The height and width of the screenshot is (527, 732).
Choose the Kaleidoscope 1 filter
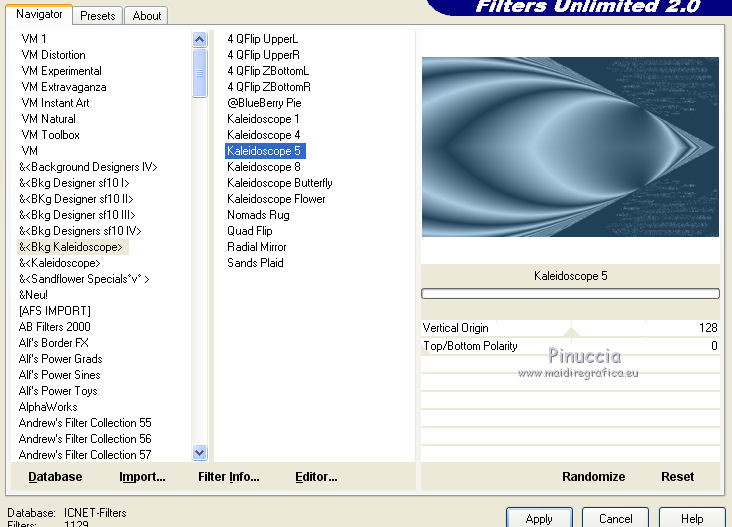(x=263, y=119)
